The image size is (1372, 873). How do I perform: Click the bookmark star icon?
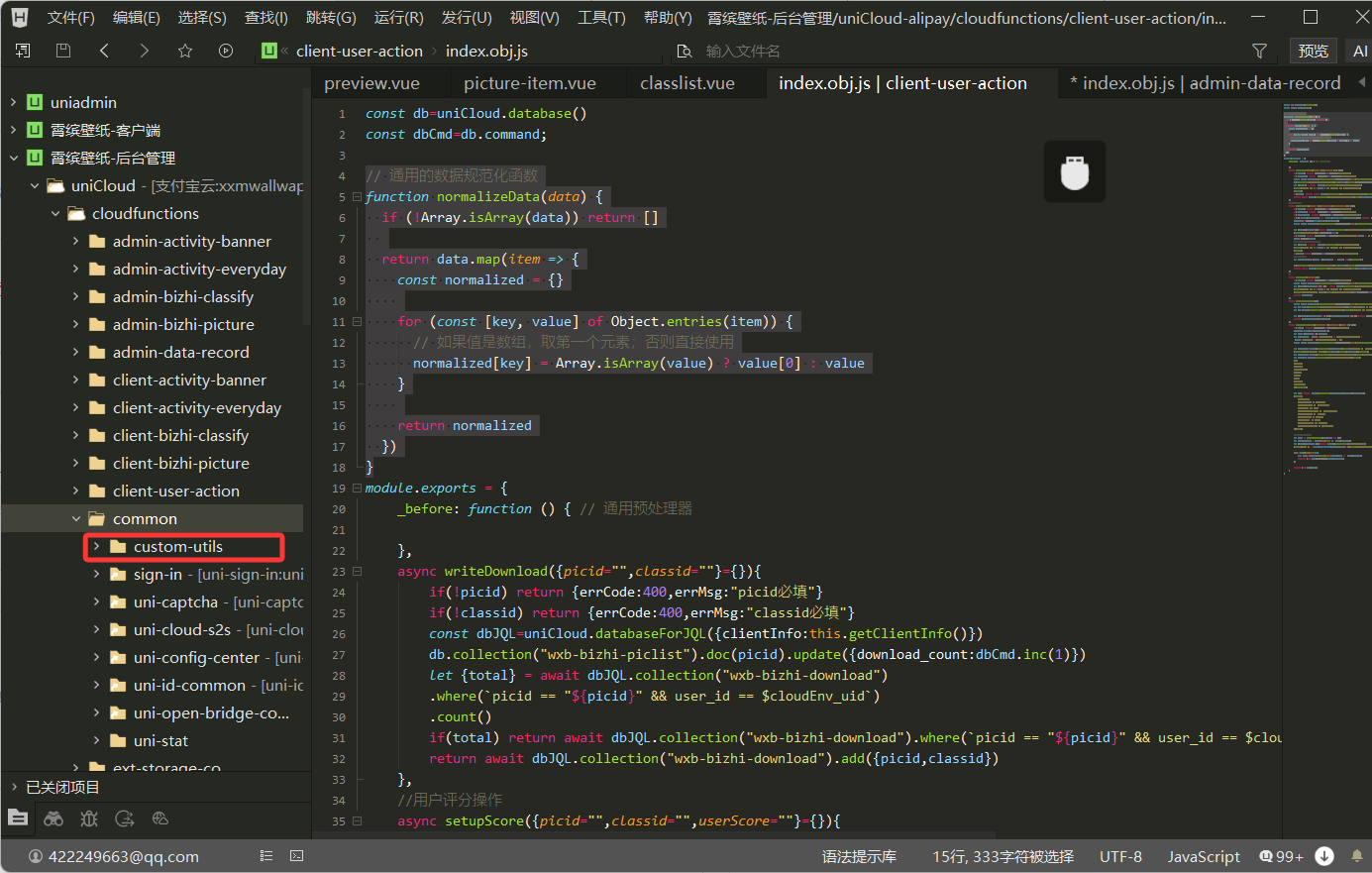[x=185, y=51]
